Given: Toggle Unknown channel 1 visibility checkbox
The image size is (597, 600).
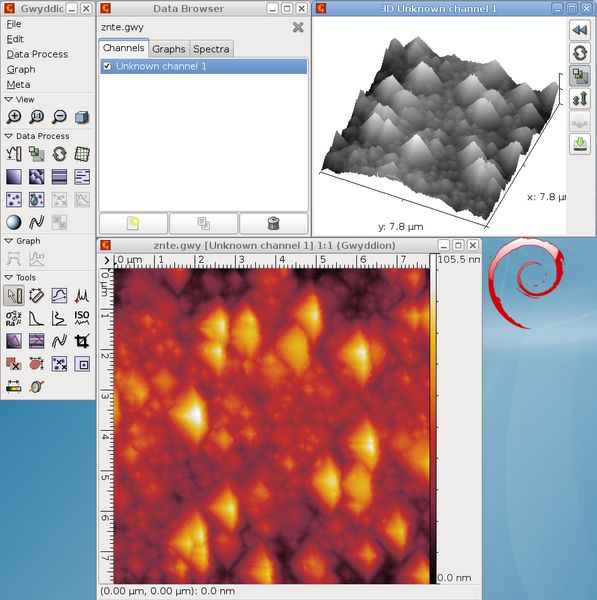Looking at the screenshot, I should pos(107,66).
